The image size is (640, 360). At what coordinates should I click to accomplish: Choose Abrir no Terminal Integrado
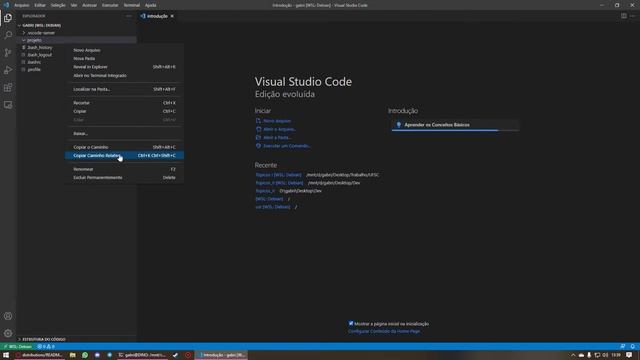124,76
